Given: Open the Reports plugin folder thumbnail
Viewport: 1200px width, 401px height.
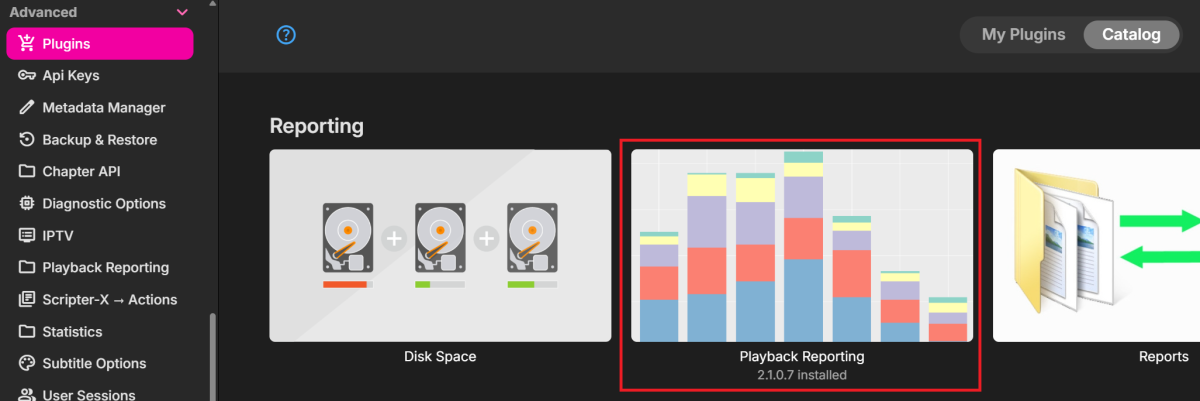Looking at the screenshot, I should 1097,246.
